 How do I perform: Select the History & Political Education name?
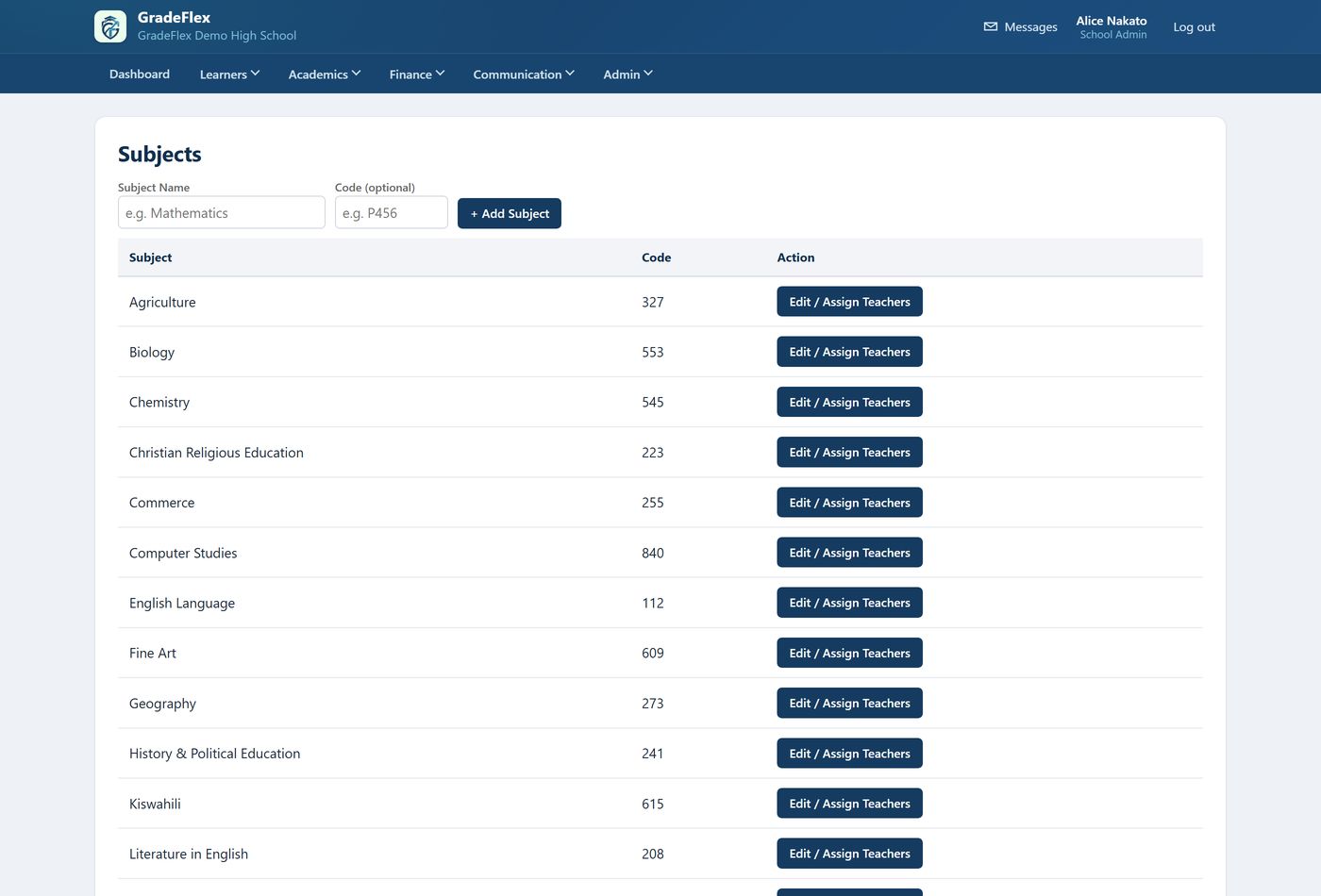tap(214, 754)
